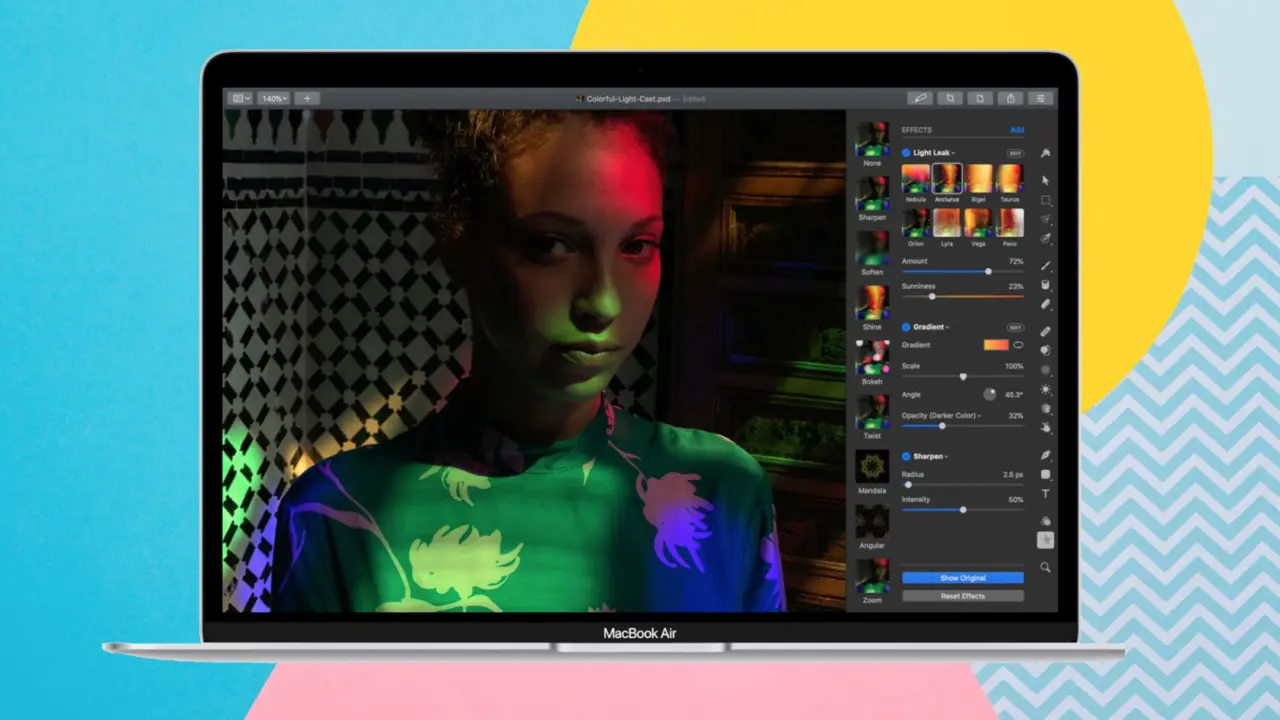Turn off the Sharpen effect checkbox
The width and height of the screenshot is (1280, 720).
tap(906, 456)
